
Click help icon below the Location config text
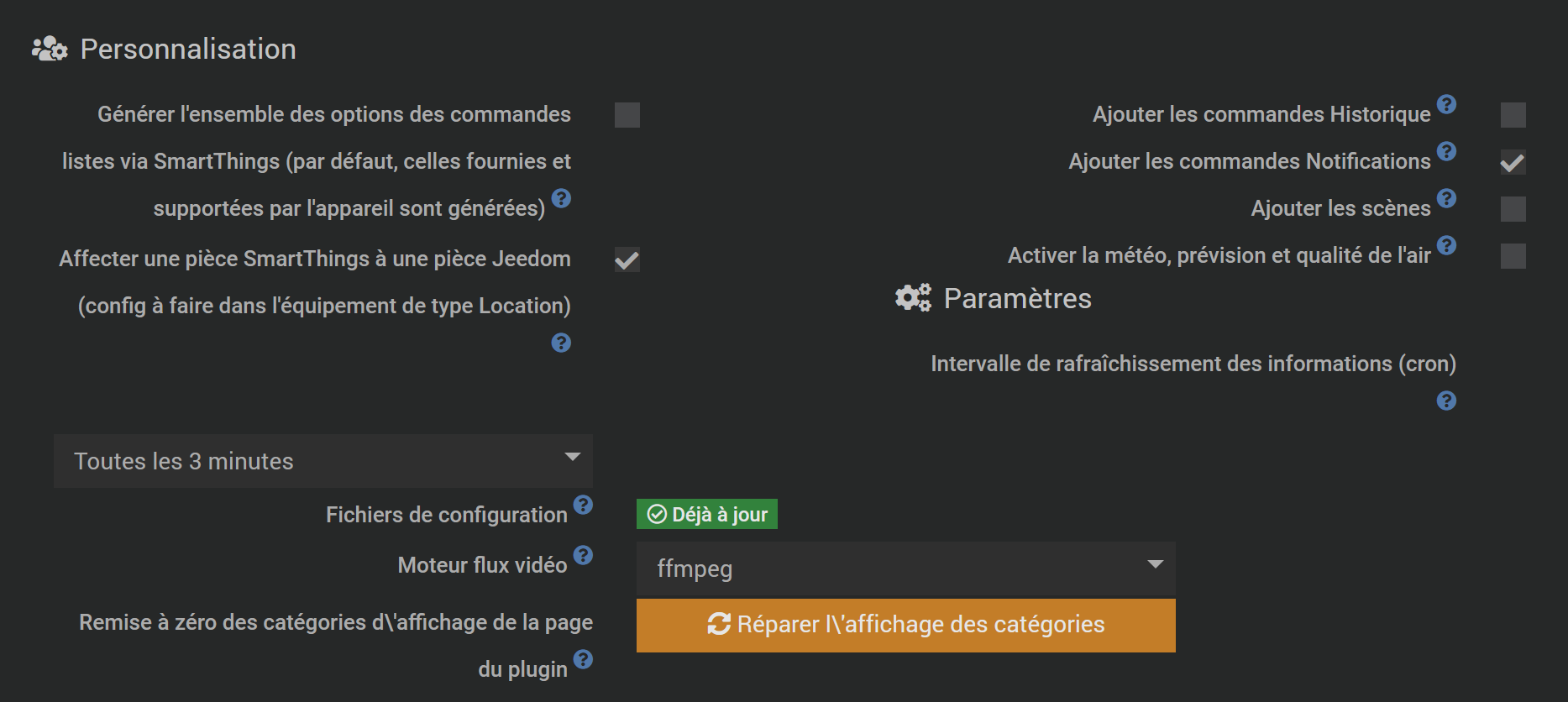(561, 343)
